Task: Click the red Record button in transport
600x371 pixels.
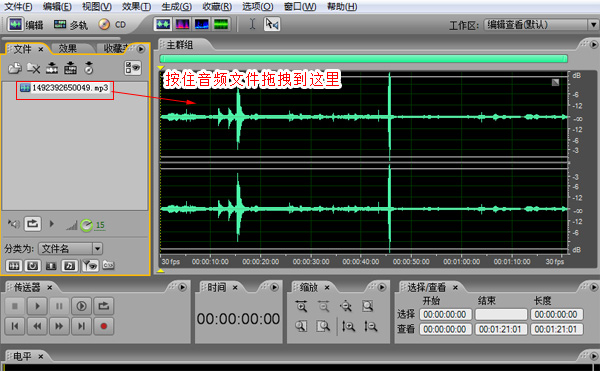Action: (103, 326)
